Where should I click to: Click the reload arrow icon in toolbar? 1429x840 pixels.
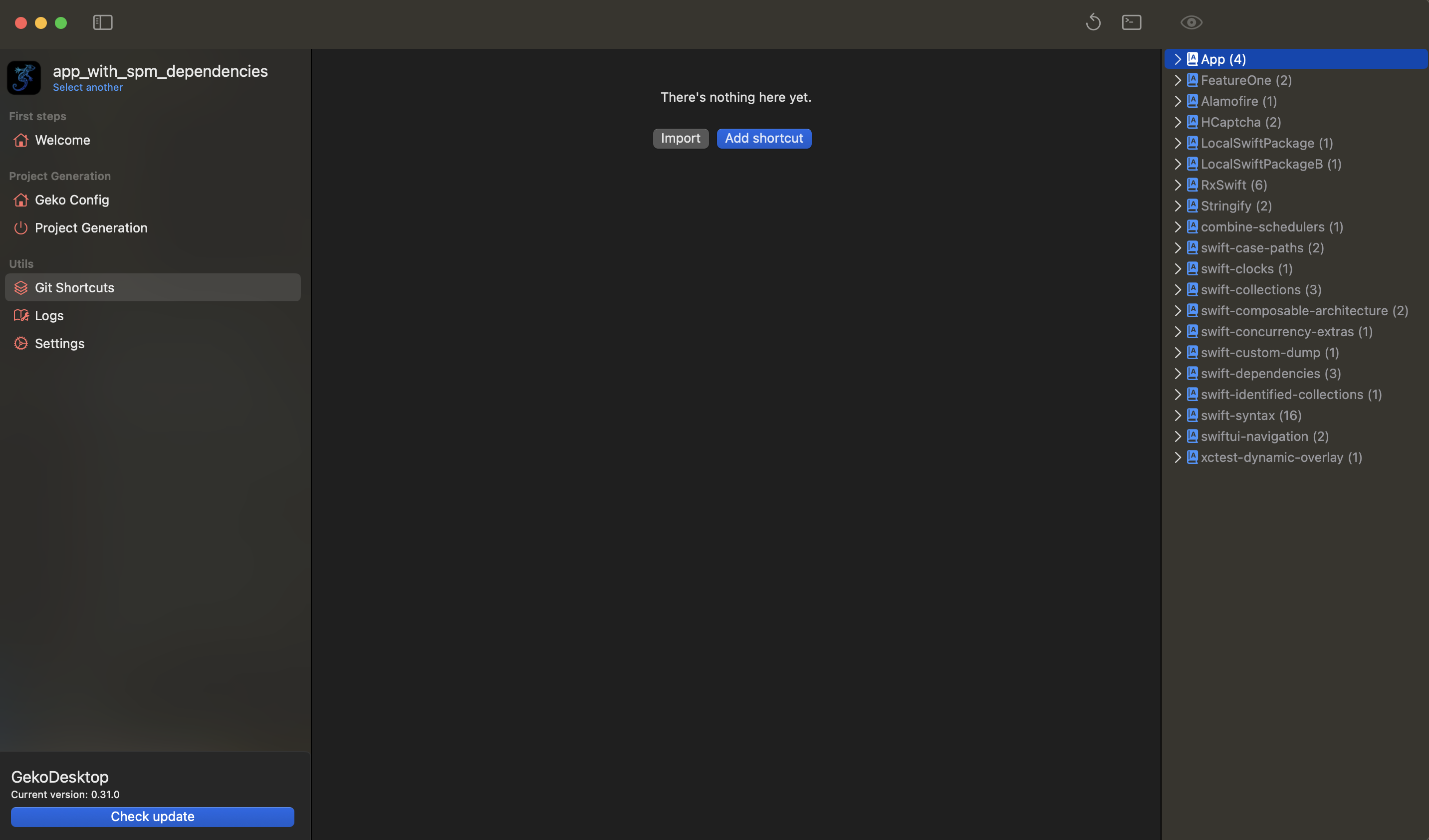(1093, 22)
